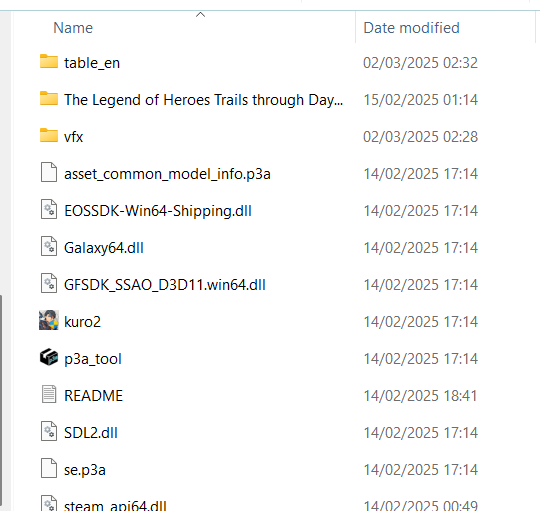The image size is (540, 511).
Task: Select the steam_api64.dll file icon
Action: coord(49,503)
